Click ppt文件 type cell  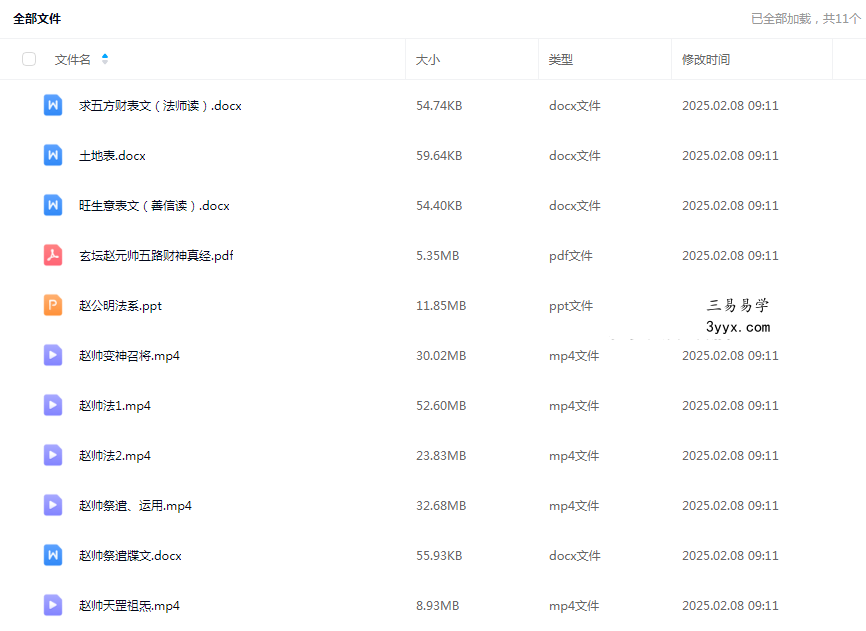[x=571, y=305]
